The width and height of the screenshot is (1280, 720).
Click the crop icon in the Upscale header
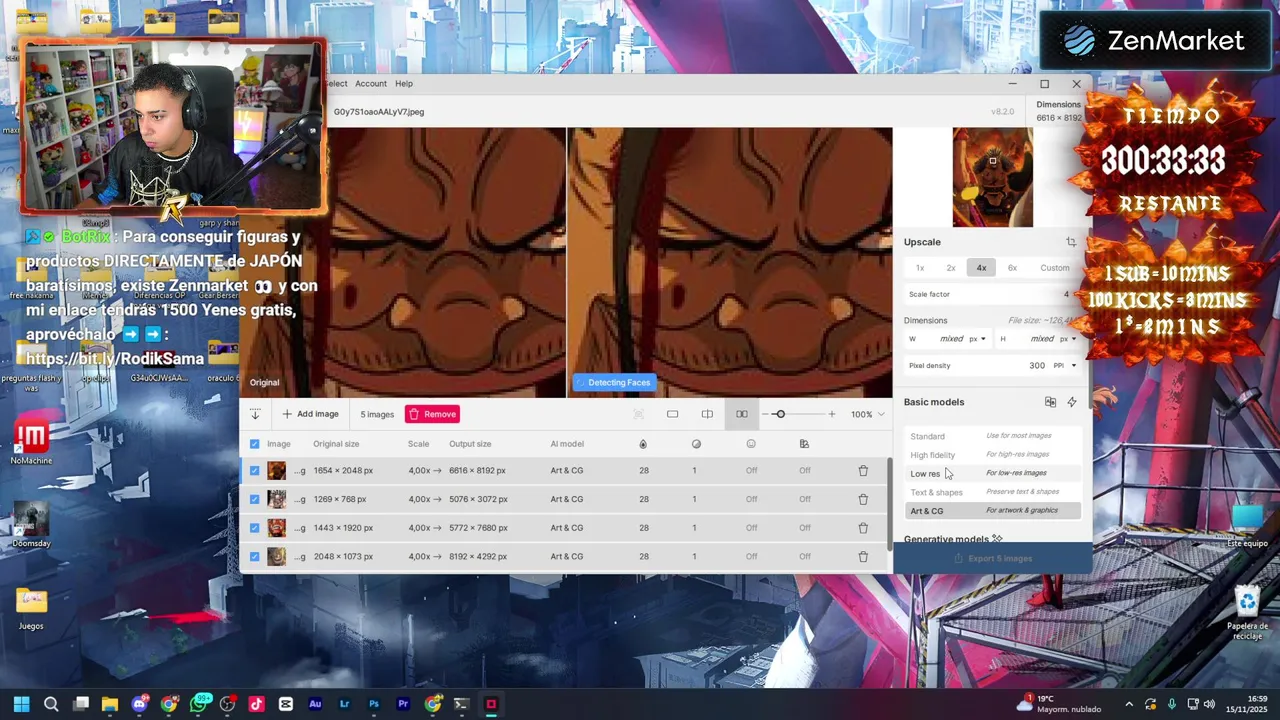click(x=1071, y=242)
